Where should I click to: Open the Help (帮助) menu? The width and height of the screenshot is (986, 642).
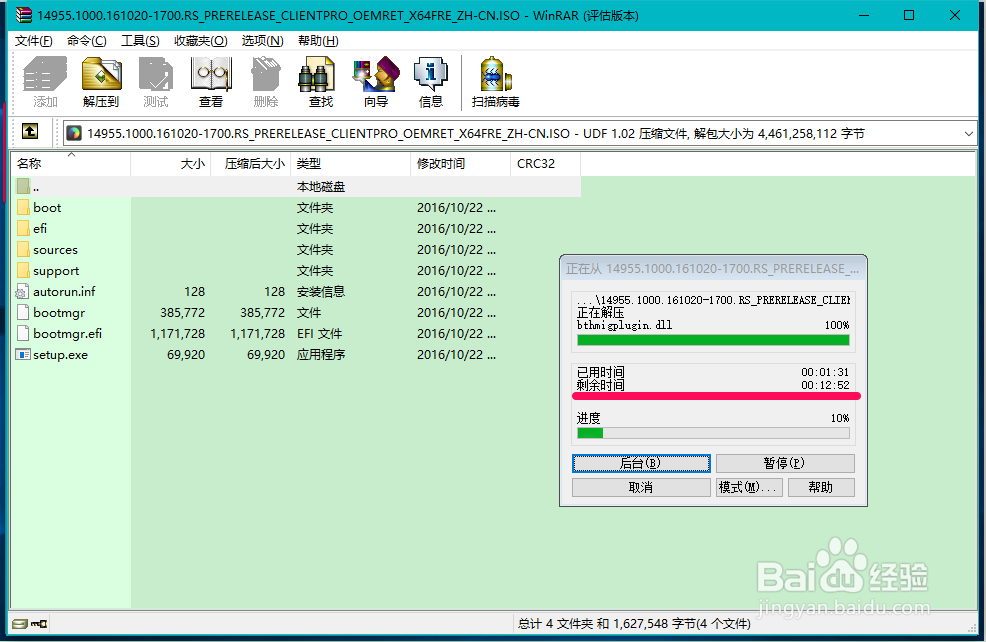(318, 41)
